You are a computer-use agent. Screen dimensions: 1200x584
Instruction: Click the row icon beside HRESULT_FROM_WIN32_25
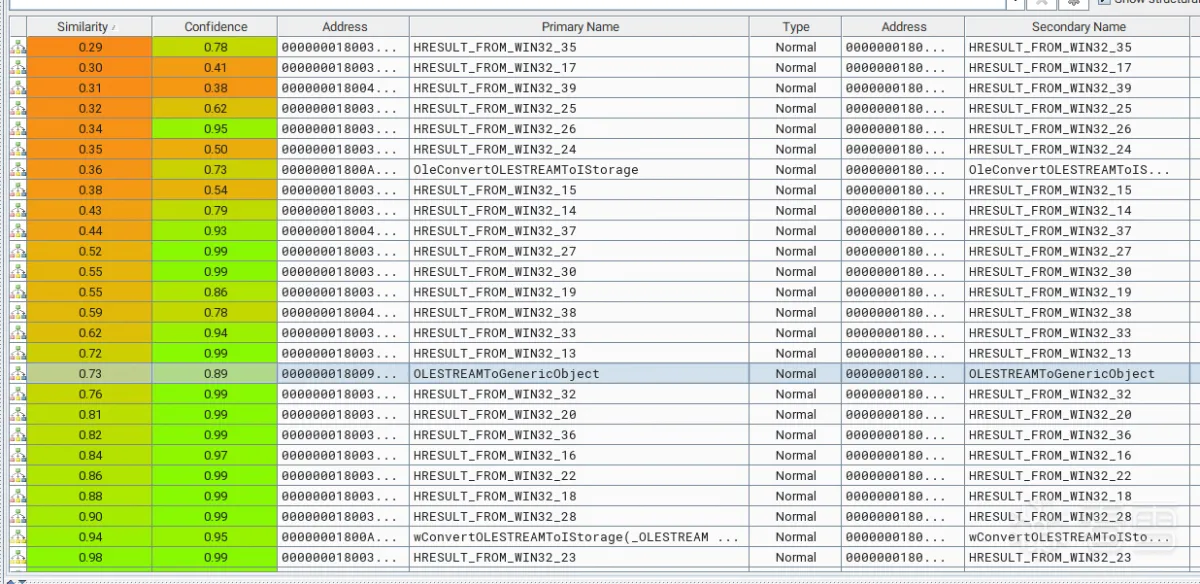[x=18, y=108]
